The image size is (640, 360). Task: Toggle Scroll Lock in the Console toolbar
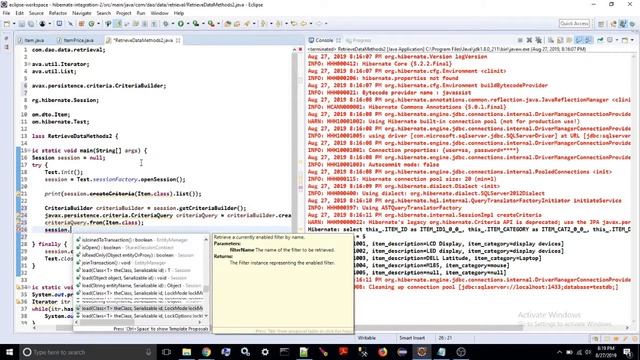(560, 40)
